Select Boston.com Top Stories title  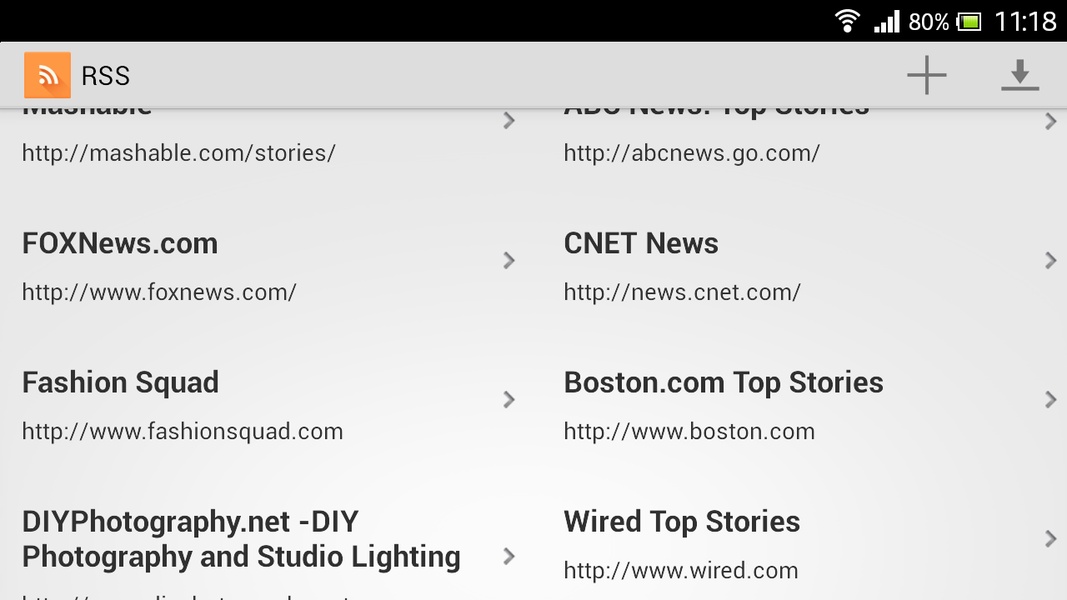coord(723,383)
